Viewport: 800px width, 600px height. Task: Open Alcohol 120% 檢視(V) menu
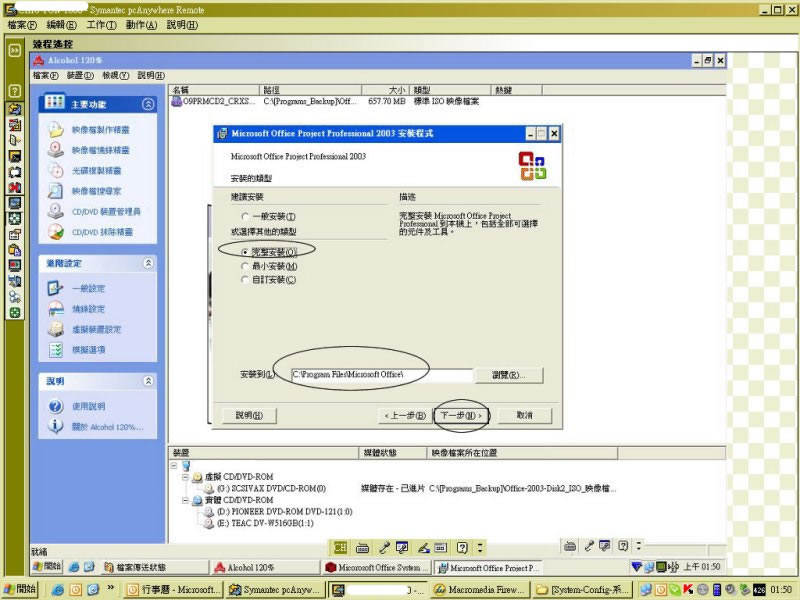115,76
